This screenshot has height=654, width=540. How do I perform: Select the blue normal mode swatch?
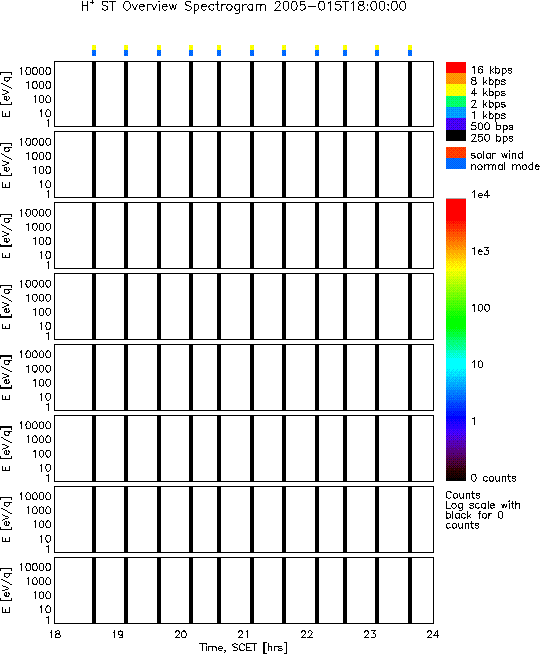pyautogui.click(x=456, y=164)
